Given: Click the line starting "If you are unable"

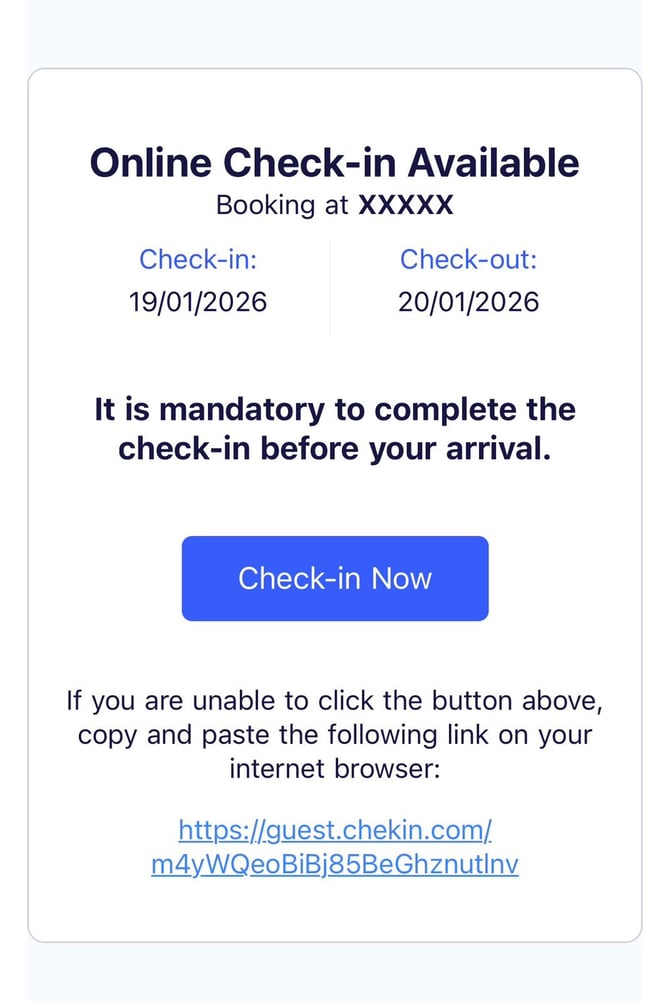Looking at the screenshot, I should [335, 700].
